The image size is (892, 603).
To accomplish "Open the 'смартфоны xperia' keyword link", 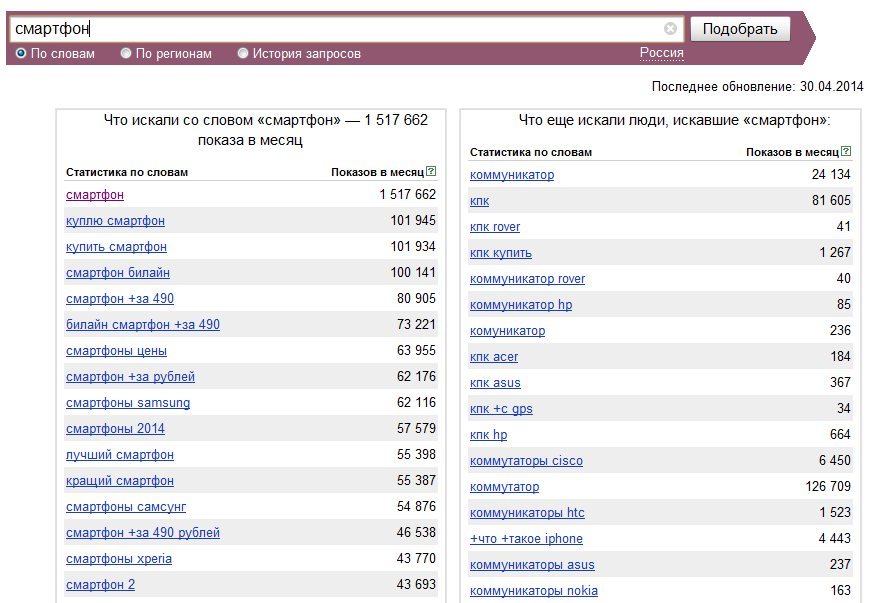I will pos(119,559).
